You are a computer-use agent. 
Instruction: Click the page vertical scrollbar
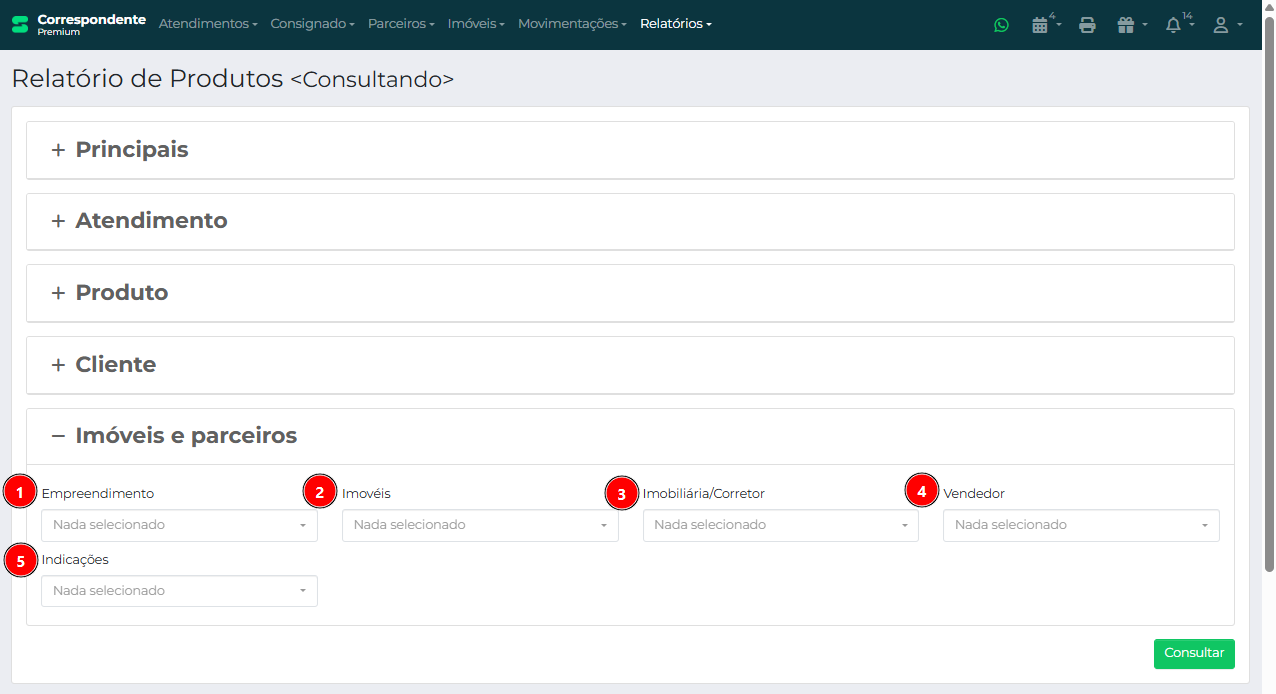[x=1269, y=300]
